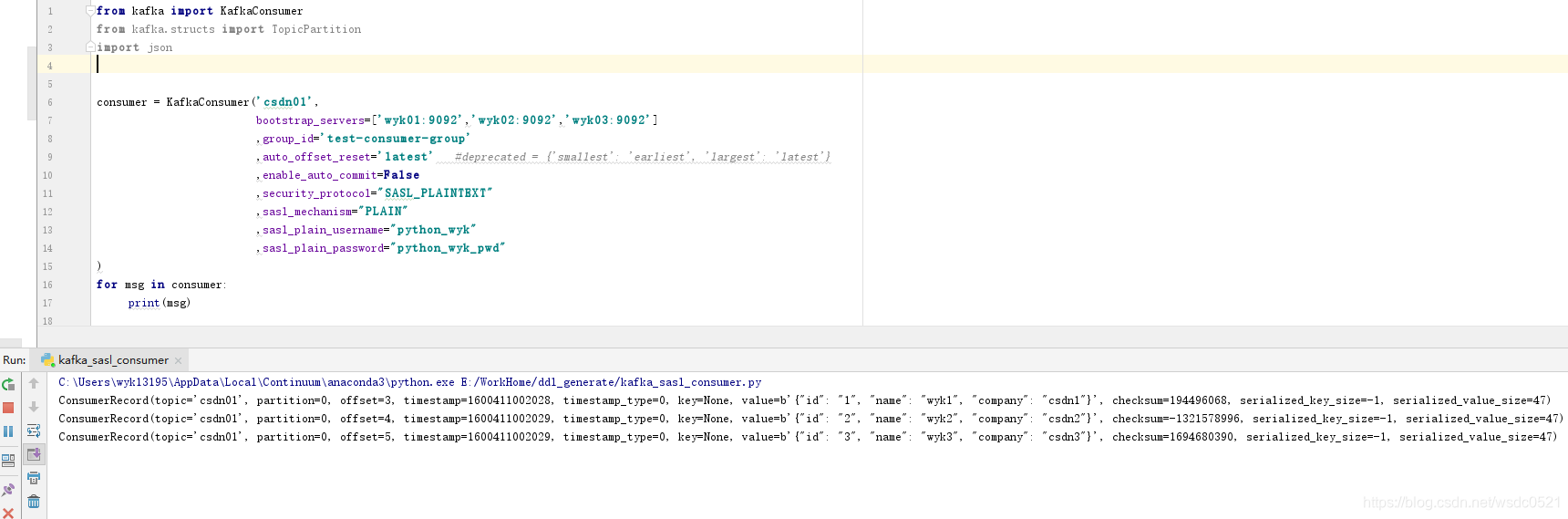Click "SASL_PLAINTEXT" string
The image size is (1568, 519).
coord(435,193)
